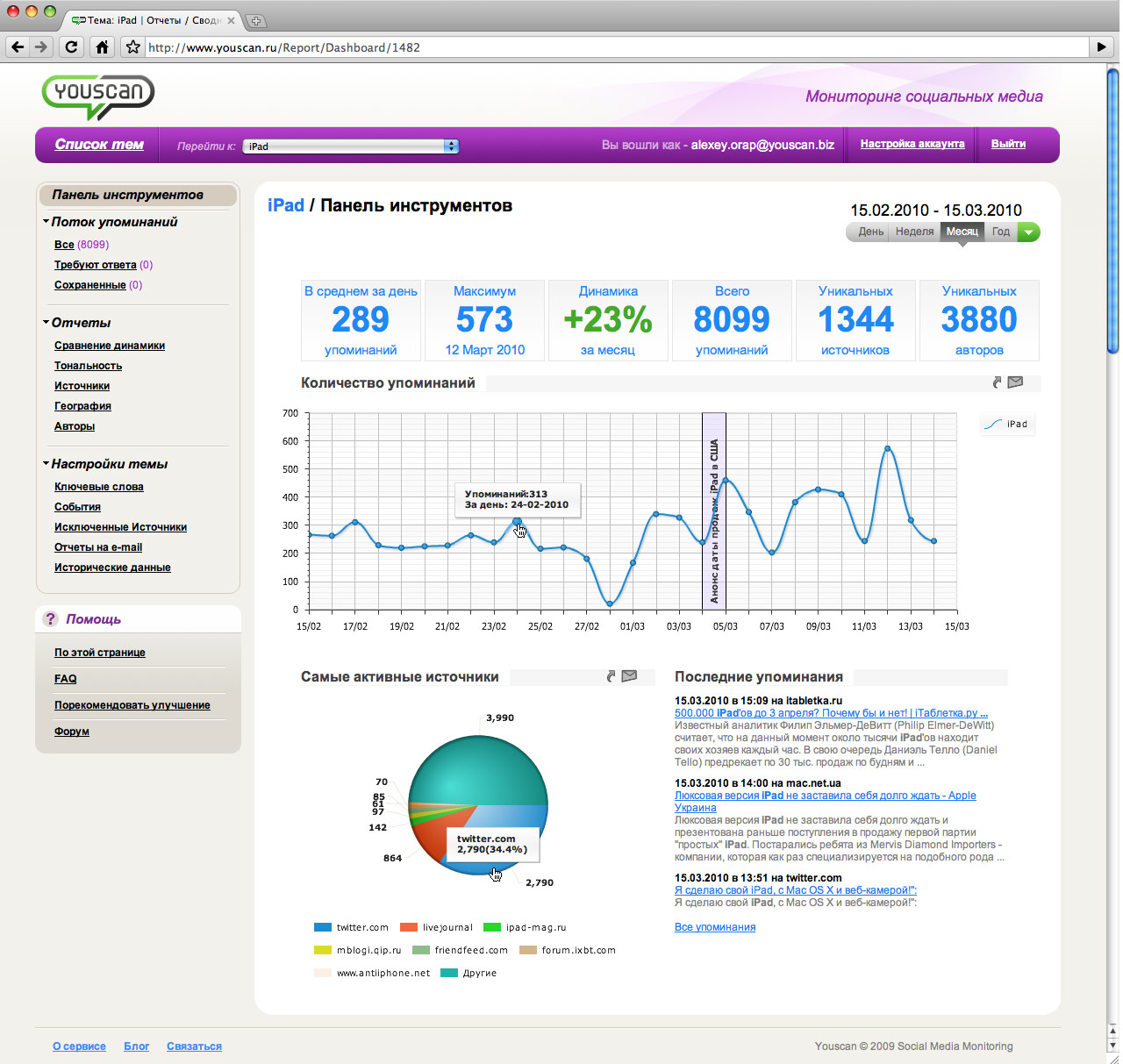Open the Список тем menu item
The width and height of the screenshot is (1123, 1064).
(99, 145)
